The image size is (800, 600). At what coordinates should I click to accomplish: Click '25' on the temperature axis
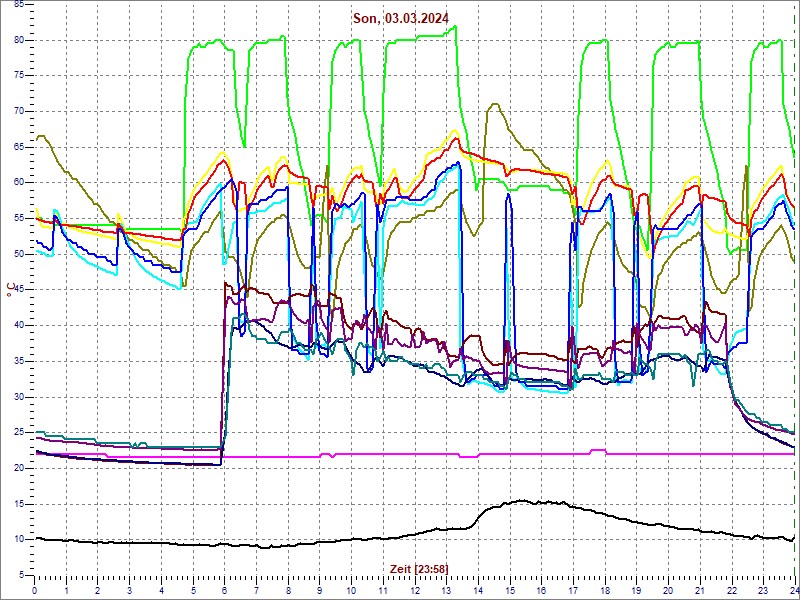(x=19, y=433)
